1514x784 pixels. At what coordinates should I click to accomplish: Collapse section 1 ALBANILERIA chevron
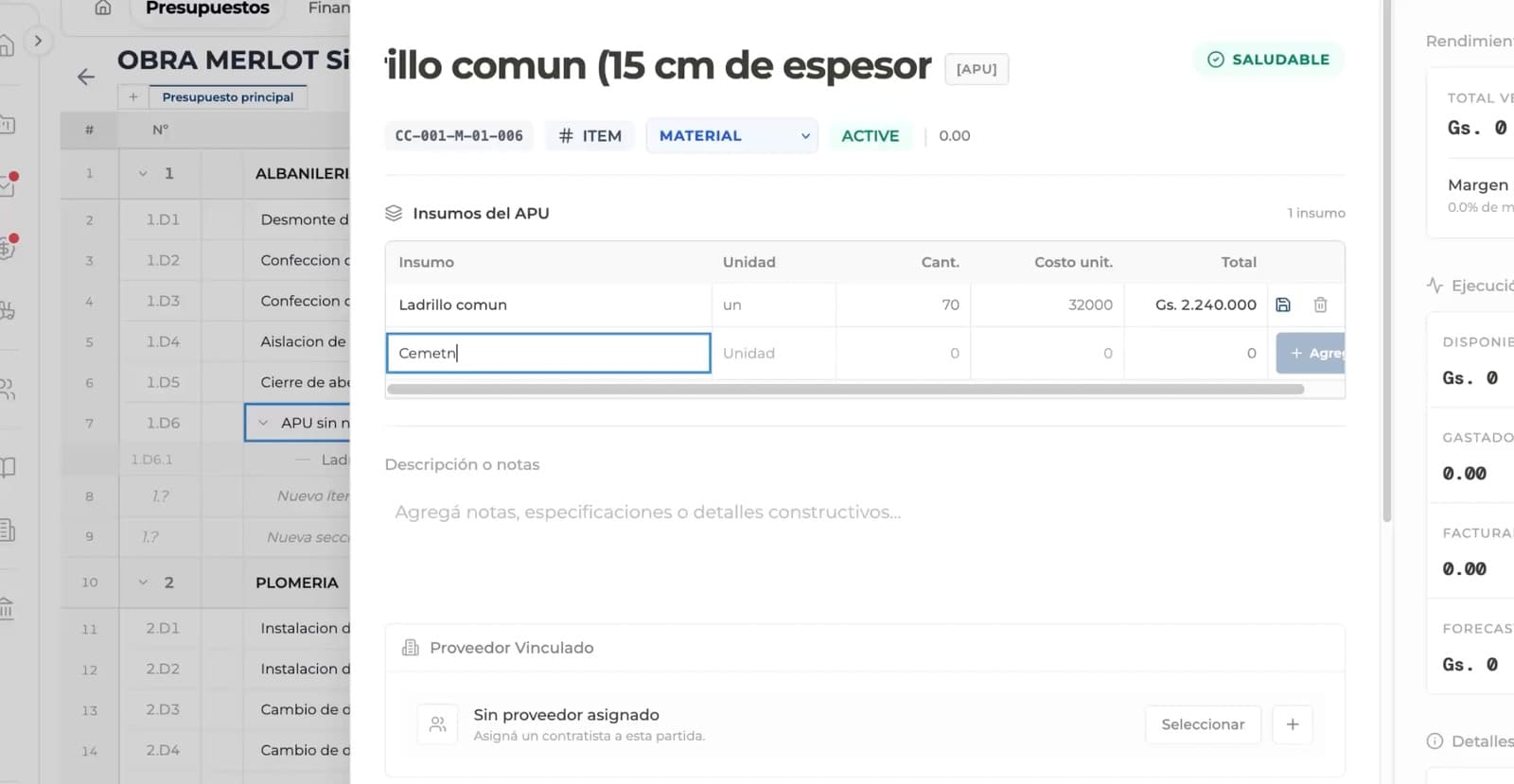tap(143, 173)
